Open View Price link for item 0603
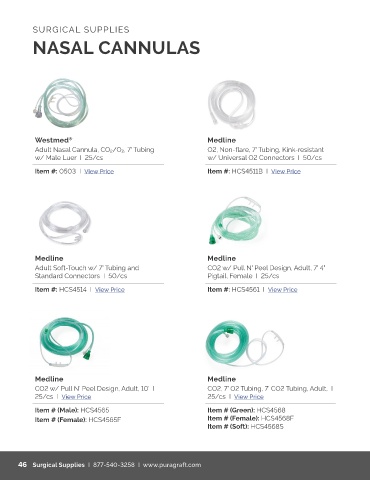This screenshot has width=370, height=480. click(99, 171)
